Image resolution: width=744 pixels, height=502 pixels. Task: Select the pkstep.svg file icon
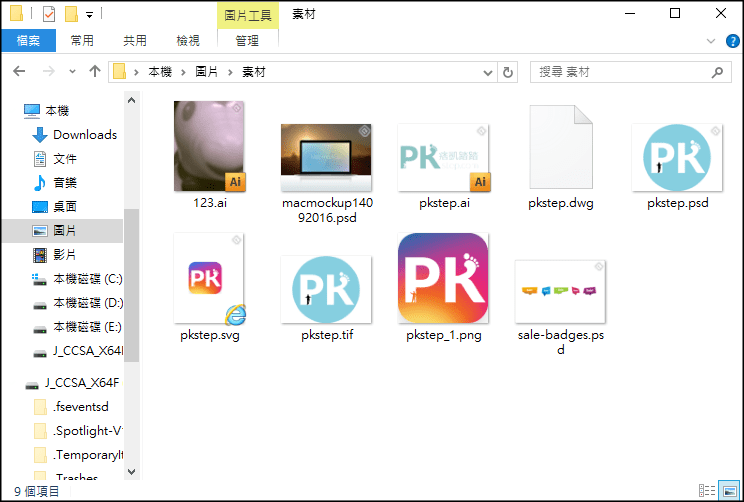(209, 278)
